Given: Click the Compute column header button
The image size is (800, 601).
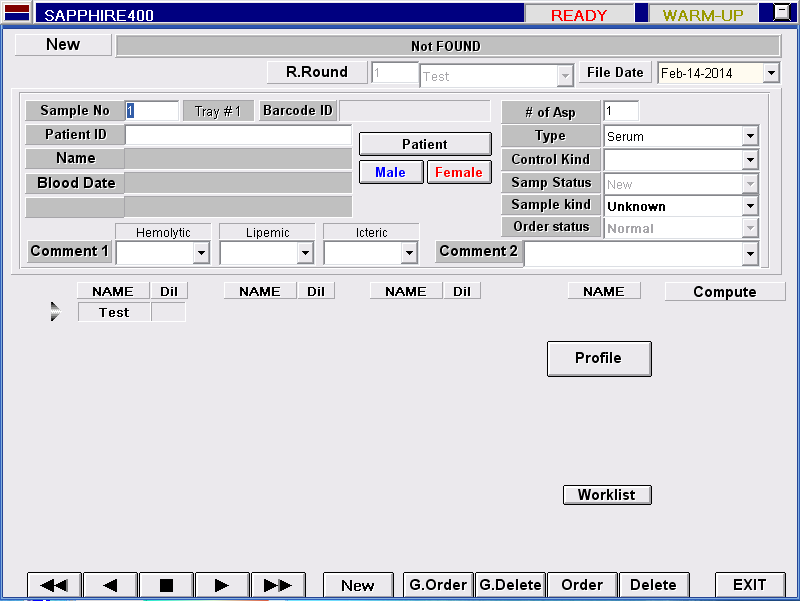Looking at the screenshot, I should pos(724,292).
